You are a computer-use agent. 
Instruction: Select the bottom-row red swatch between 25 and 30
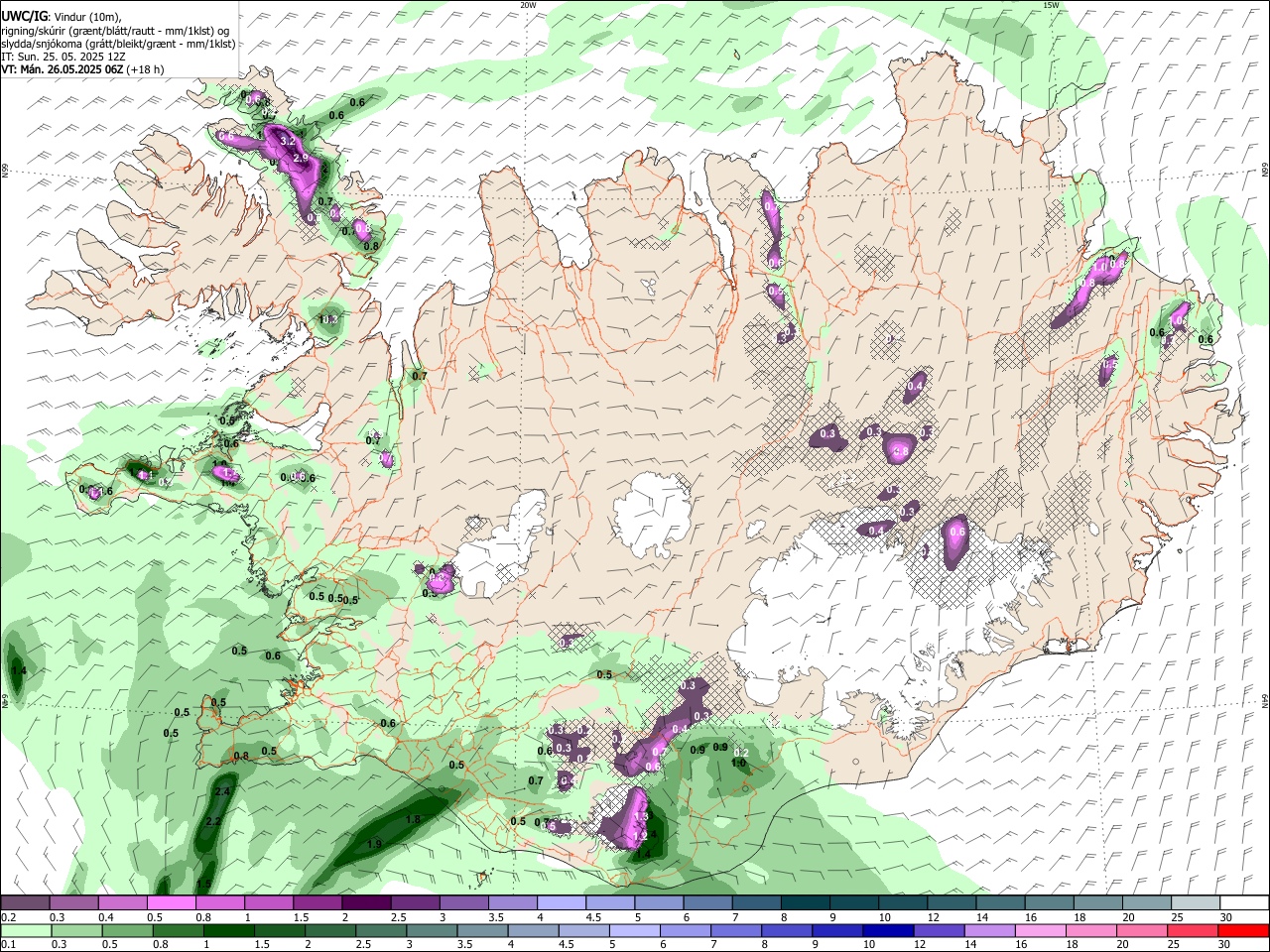[x=1194, y=931]
